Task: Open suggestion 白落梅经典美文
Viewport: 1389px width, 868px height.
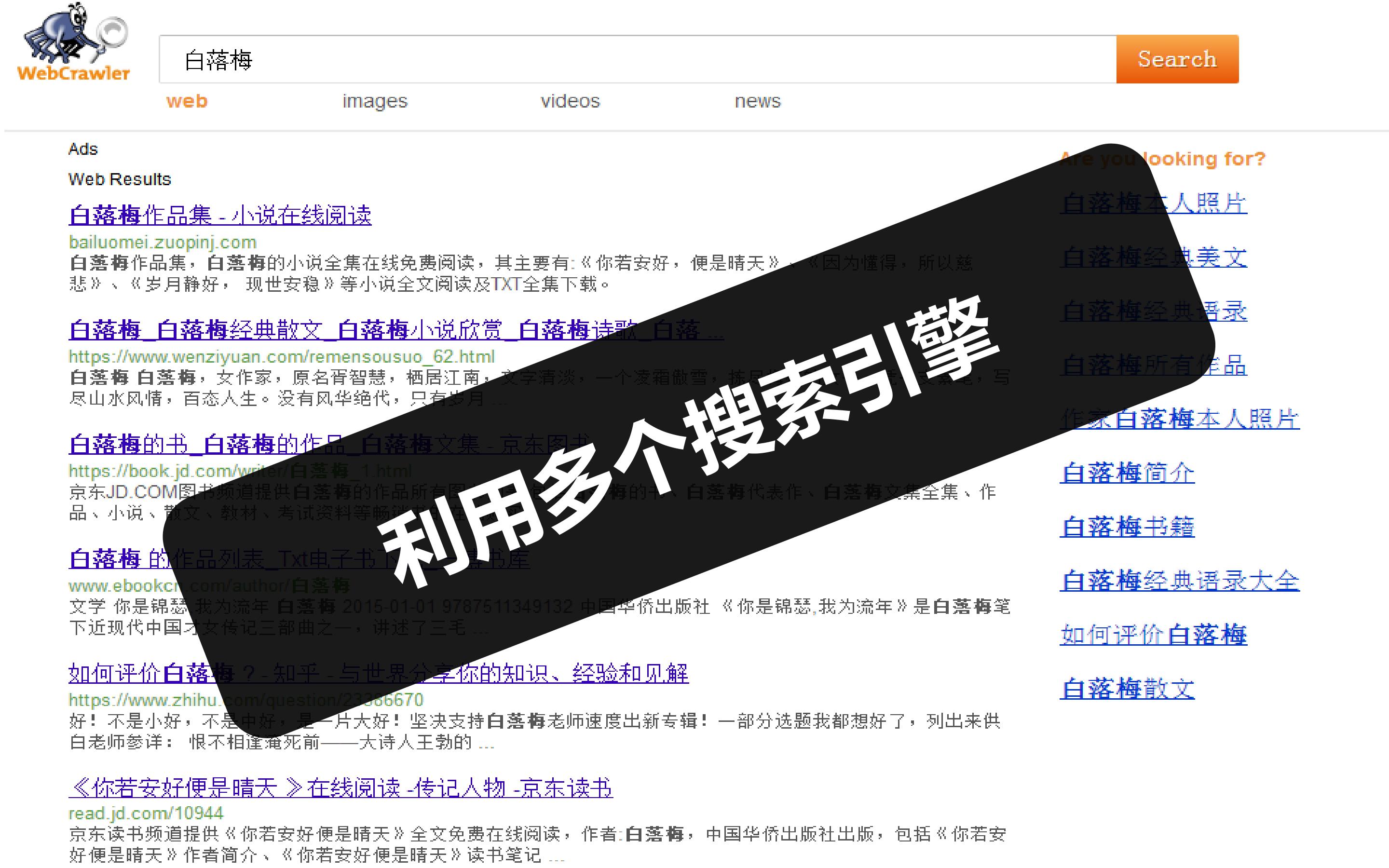Action: (1153, 257)
